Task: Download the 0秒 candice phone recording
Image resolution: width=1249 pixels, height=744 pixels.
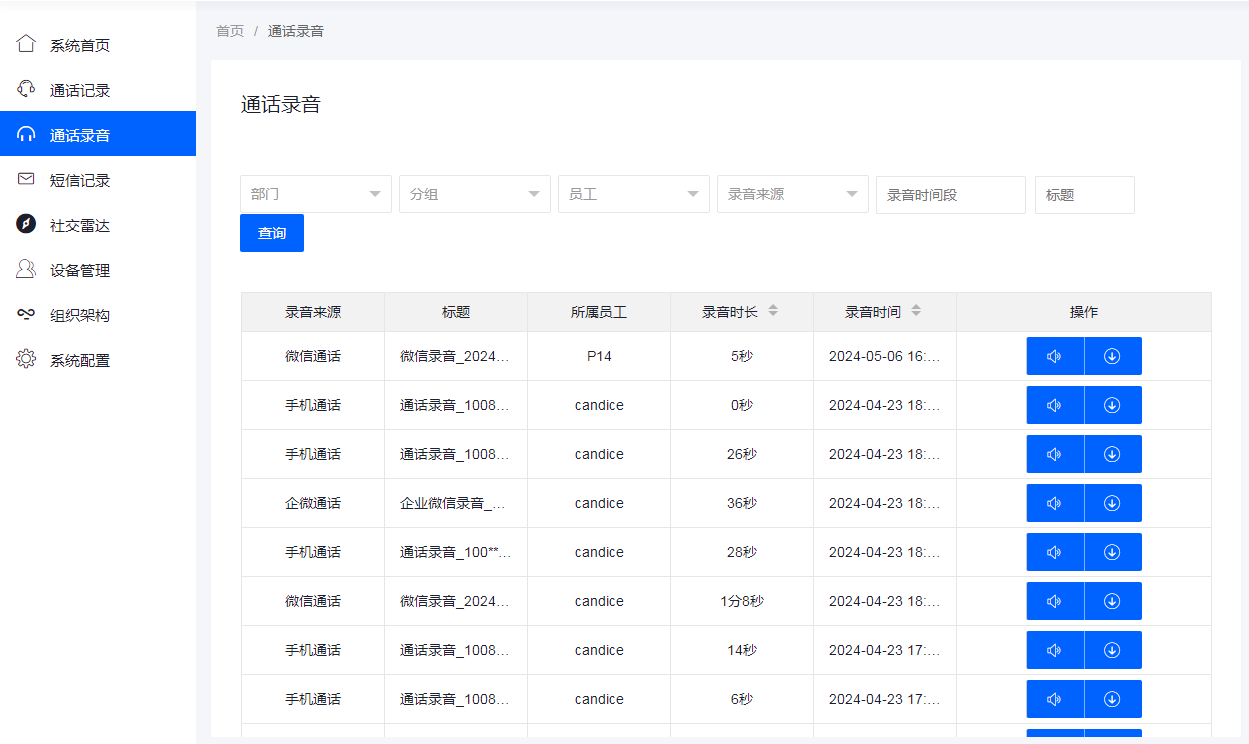Action: point(1112,405)
